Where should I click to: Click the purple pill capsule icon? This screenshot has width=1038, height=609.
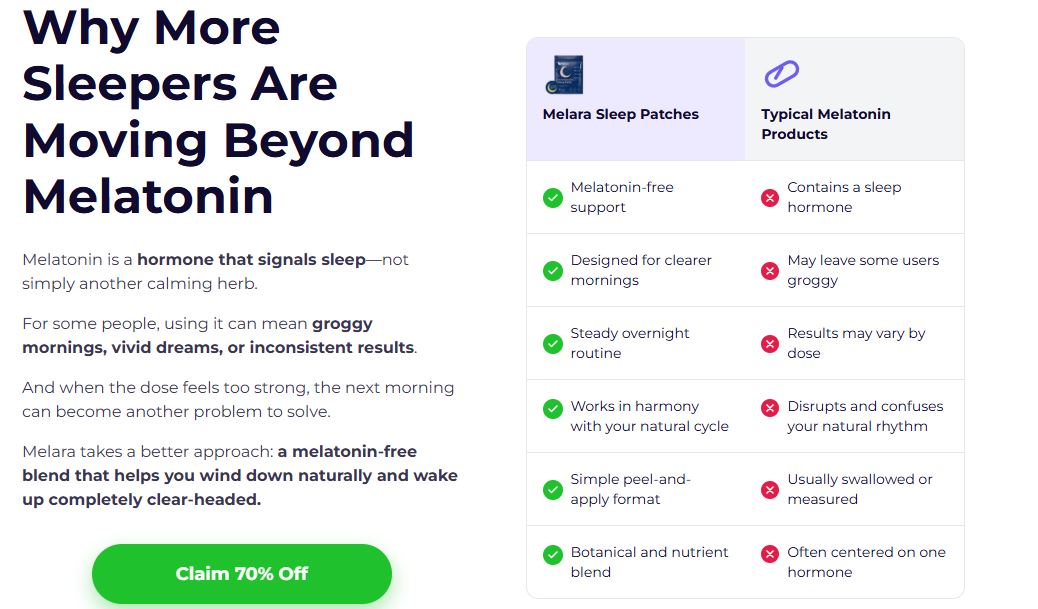click(781, 74)
